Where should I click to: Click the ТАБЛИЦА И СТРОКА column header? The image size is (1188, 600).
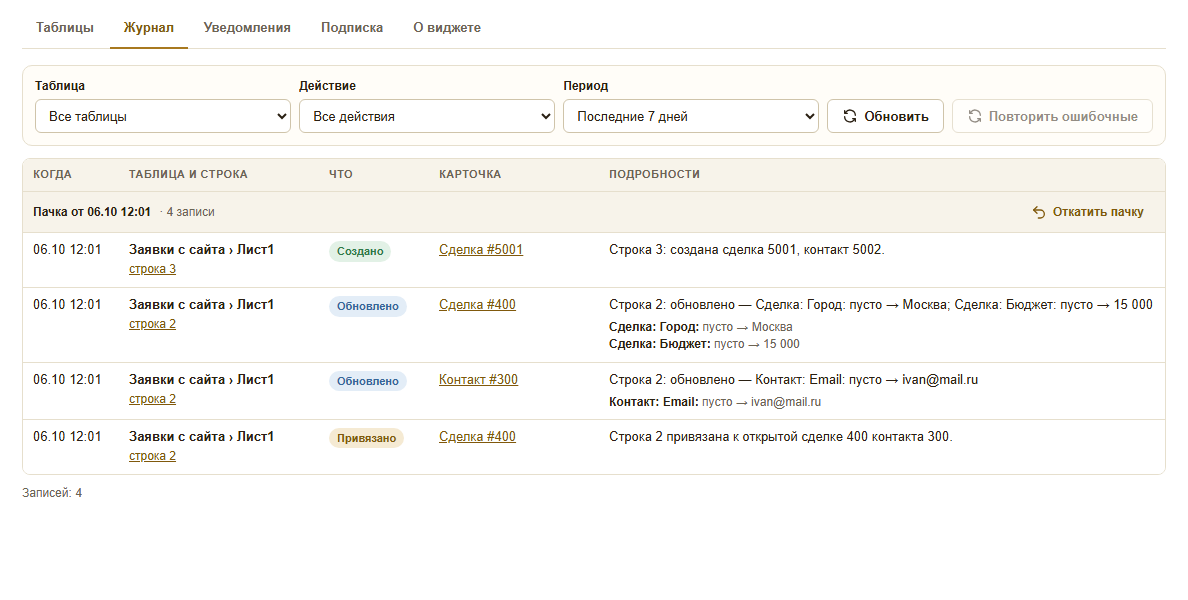click(188, 174)
